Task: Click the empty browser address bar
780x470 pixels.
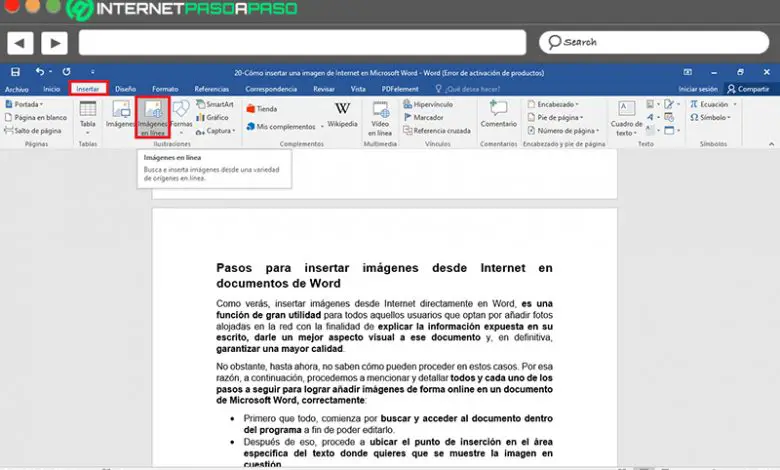Action: pyautogui.click(x=302, y=42)
